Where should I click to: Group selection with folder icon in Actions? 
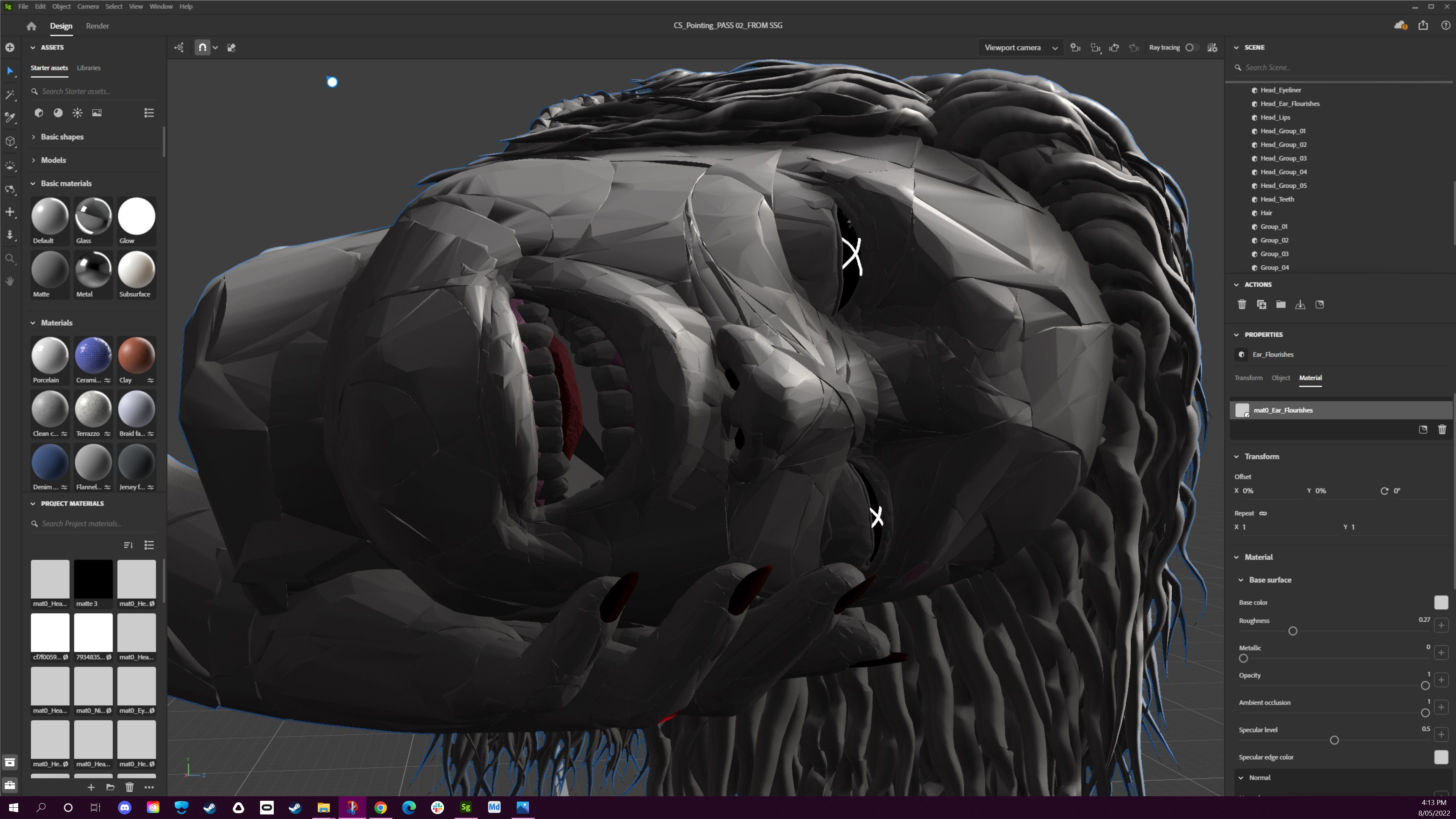(1281, 304)
